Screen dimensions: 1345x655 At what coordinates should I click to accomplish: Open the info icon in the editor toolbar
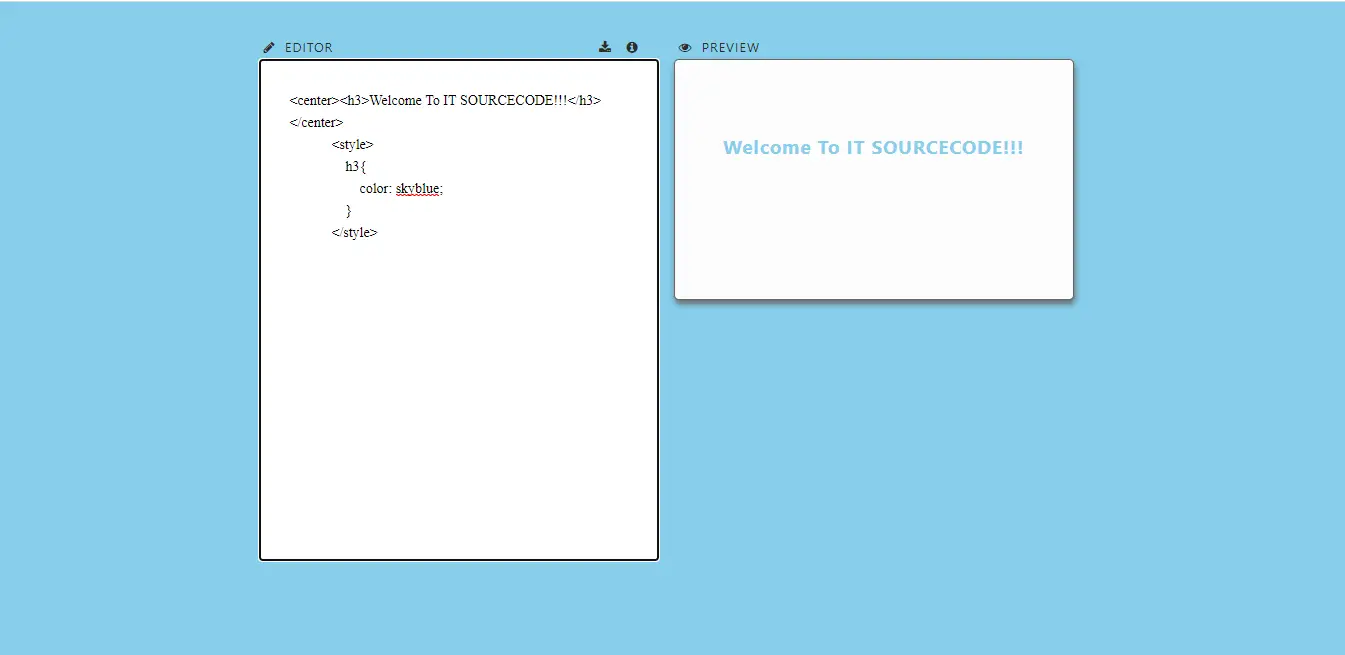(631, 46)
